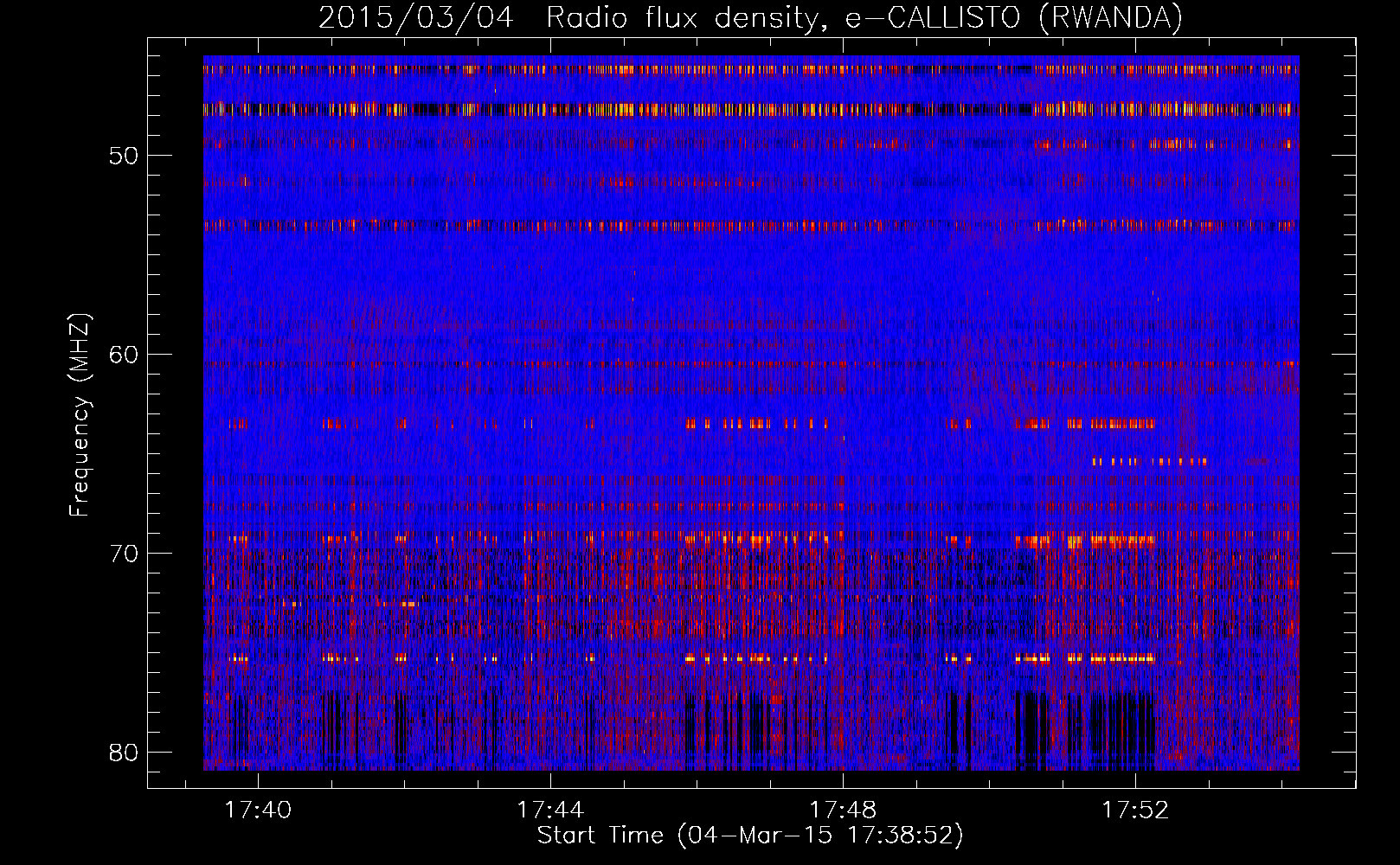Click the 17:52 time tick label
This screenshot has width=1400, height=865.
[x=1135, y=811]
